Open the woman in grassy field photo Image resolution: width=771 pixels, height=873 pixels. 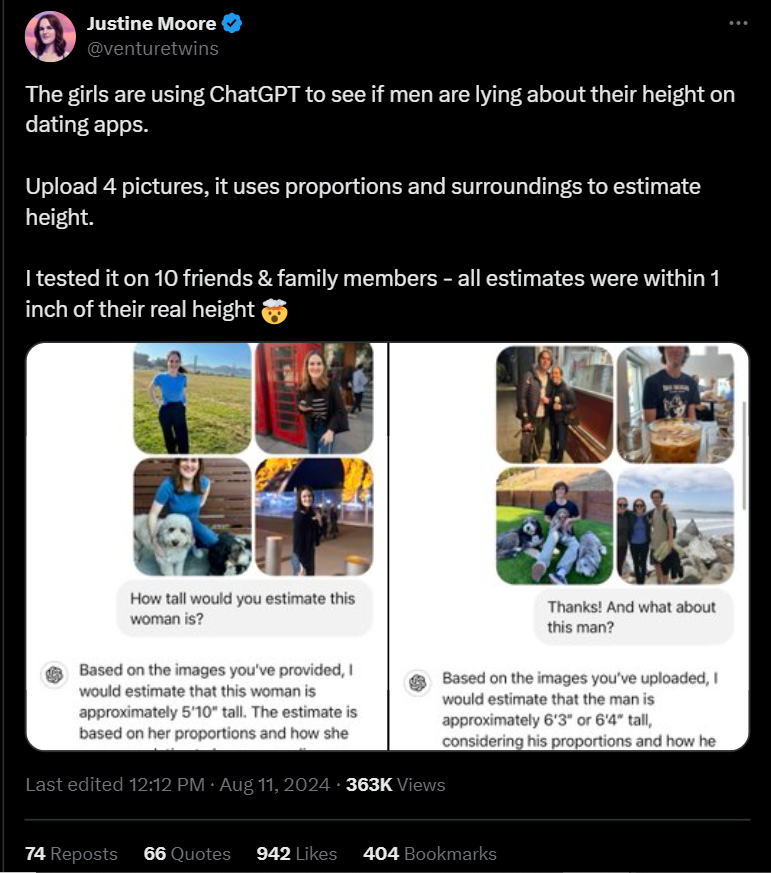point(193,398)
